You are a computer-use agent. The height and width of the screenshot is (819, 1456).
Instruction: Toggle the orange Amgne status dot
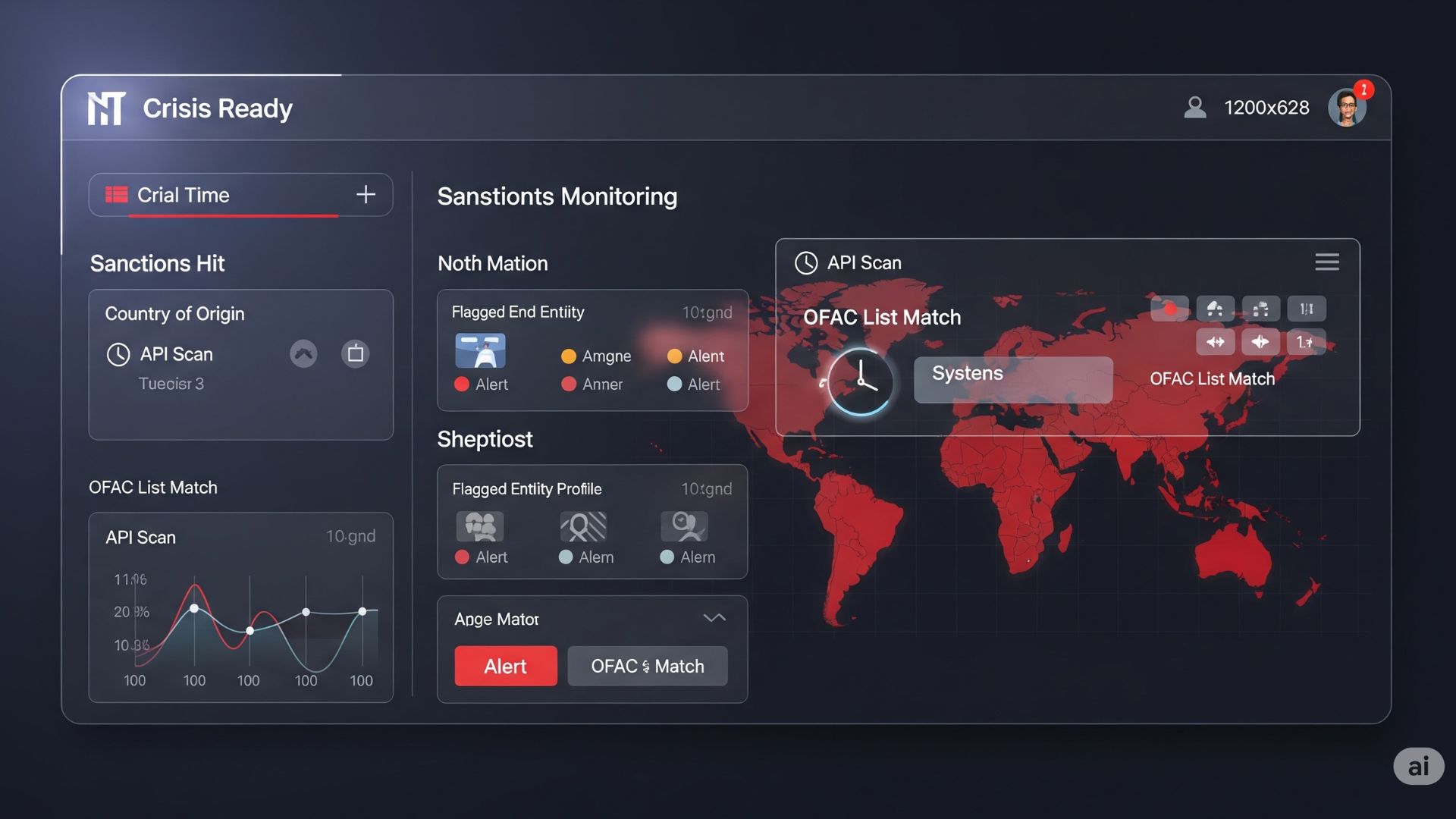coord(568,356)
